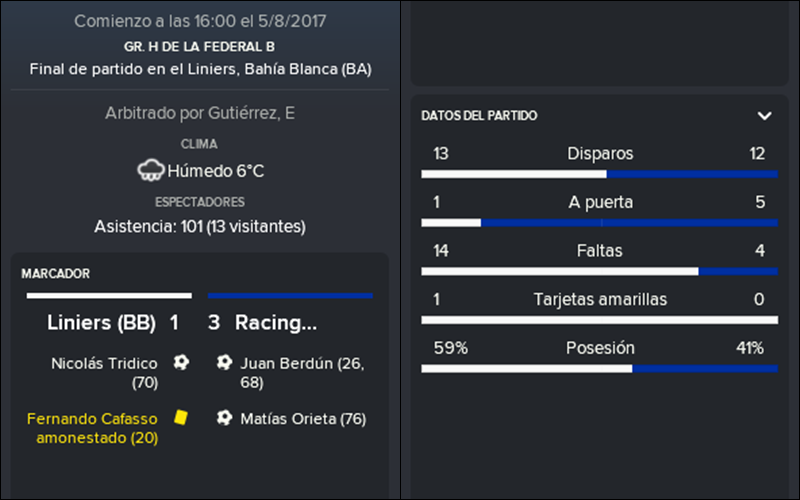The width and height of the screenshot is (800, 500).
Task: Click the Disparos stat bar
Action: click(x=599, y=174)
